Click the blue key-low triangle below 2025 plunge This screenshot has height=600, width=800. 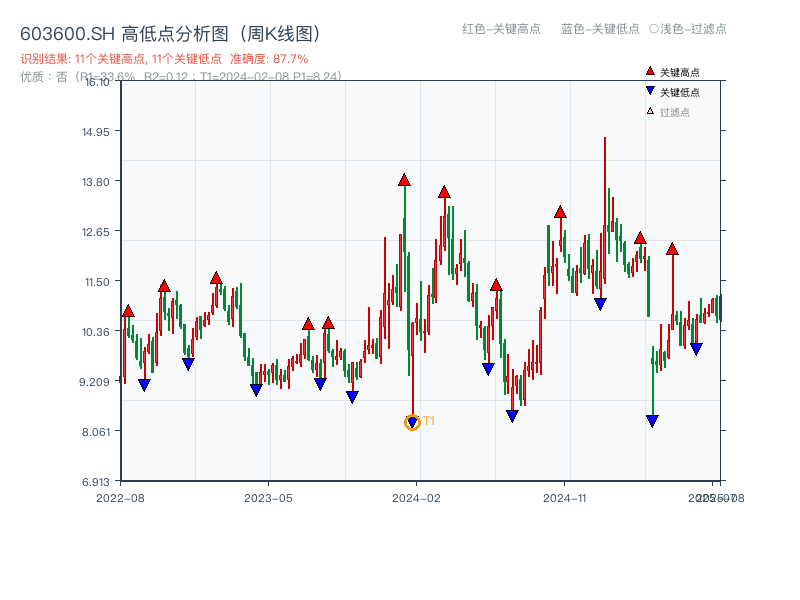(x=652, y=421)
